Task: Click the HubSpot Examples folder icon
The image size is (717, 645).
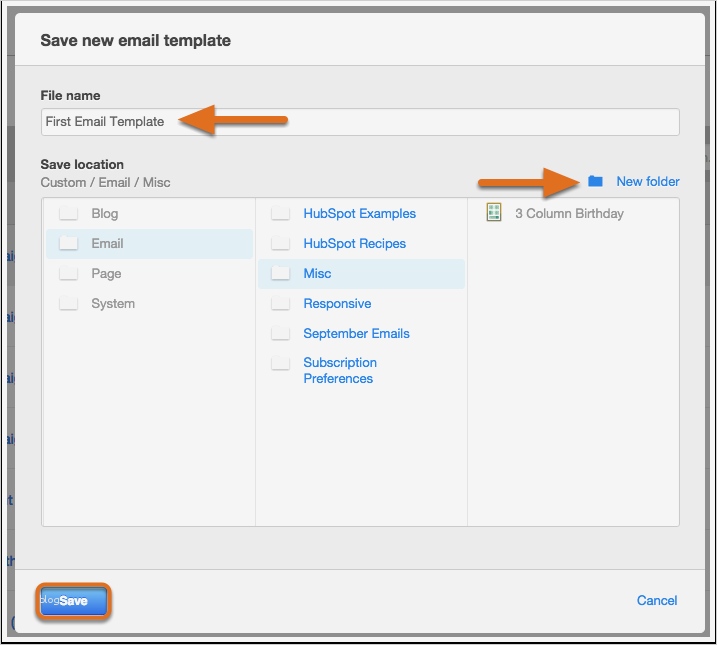Action: point(281,214)
